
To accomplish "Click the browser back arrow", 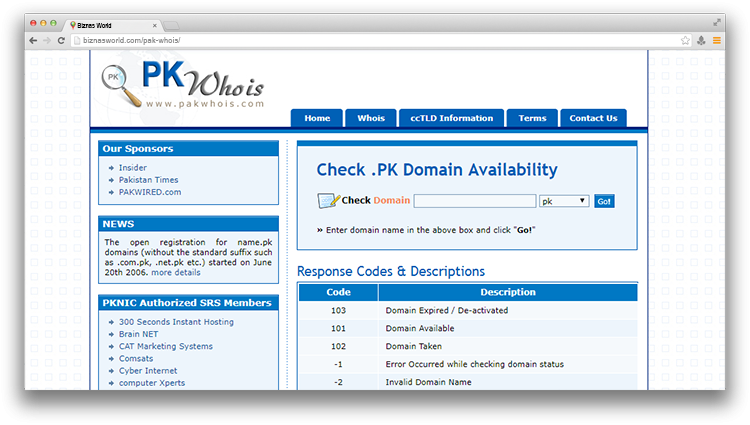I will (x=33, y=41).
